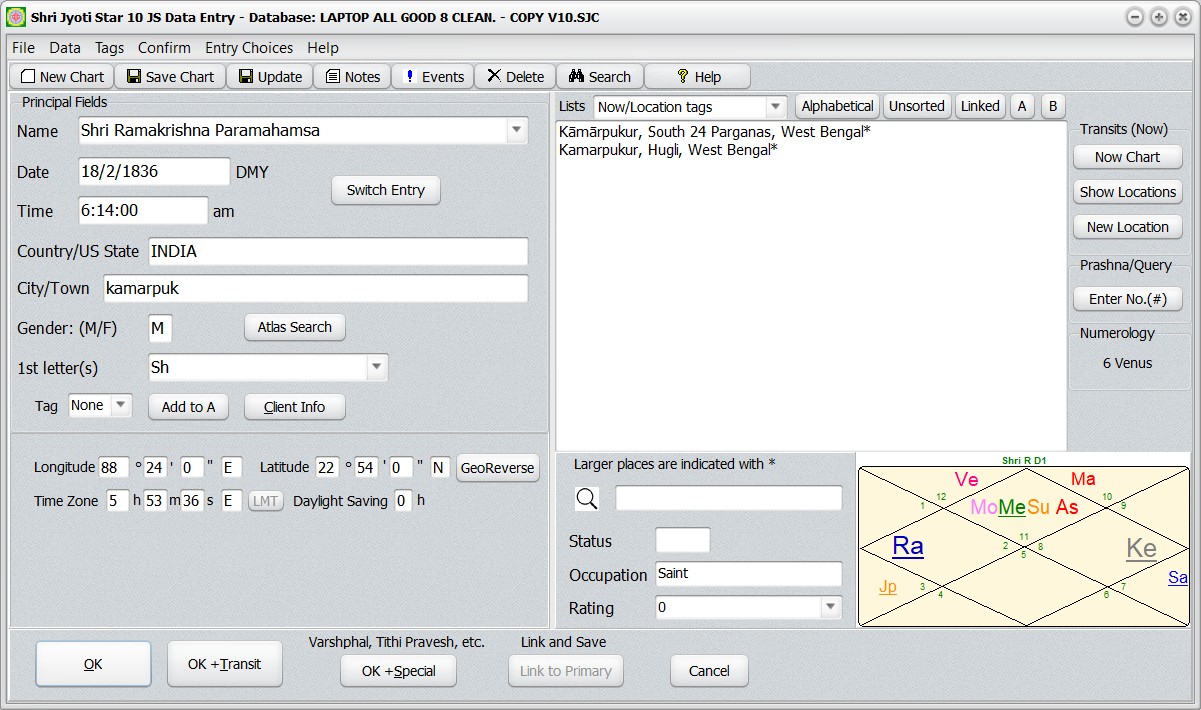Screen dimensions: 1201x710
Task: Click the Show Locations button
Action: [1128, 192]
